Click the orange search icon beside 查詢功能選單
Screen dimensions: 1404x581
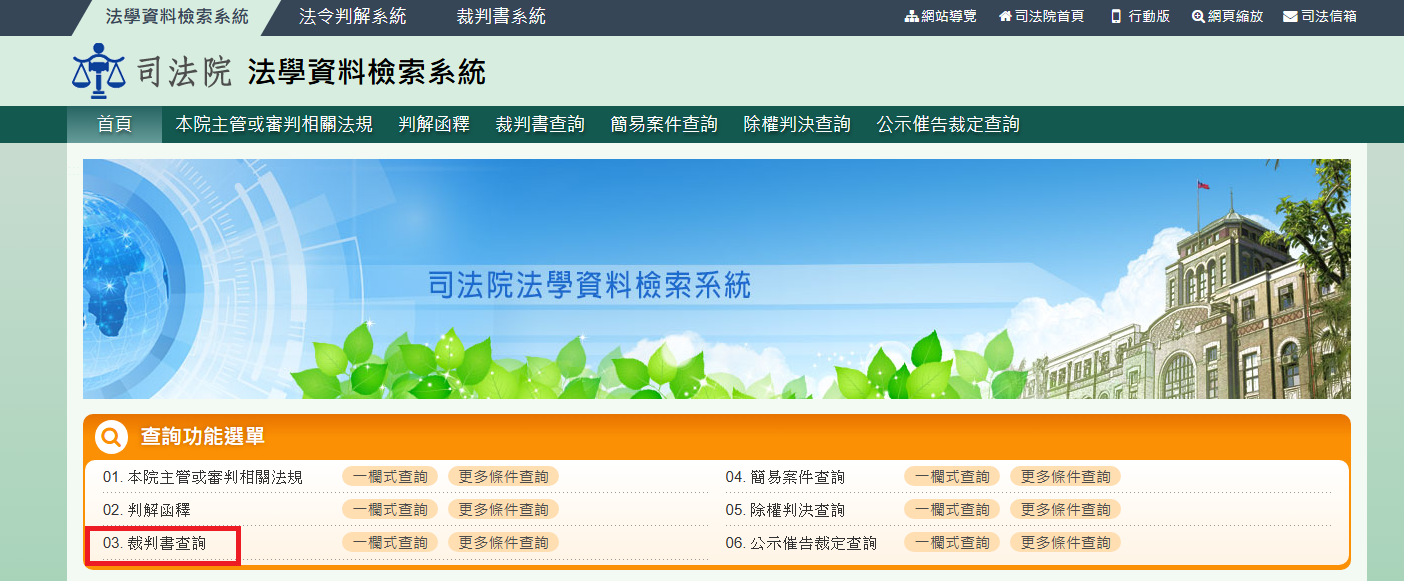111,437
